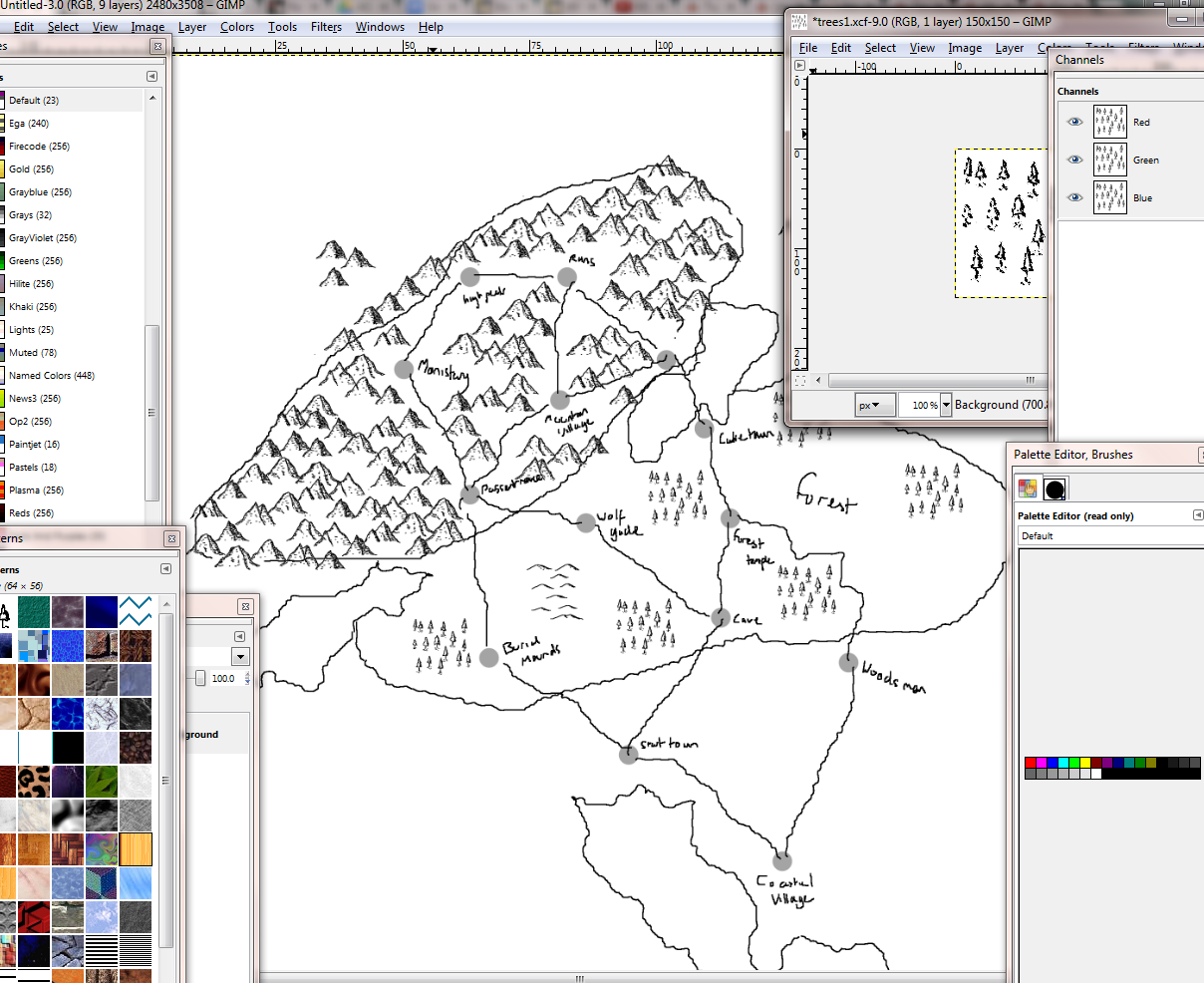Select the Gold (256) palette
This screenshot has height=983, width=1204.
pyautogui.click(x=72, y=168)
